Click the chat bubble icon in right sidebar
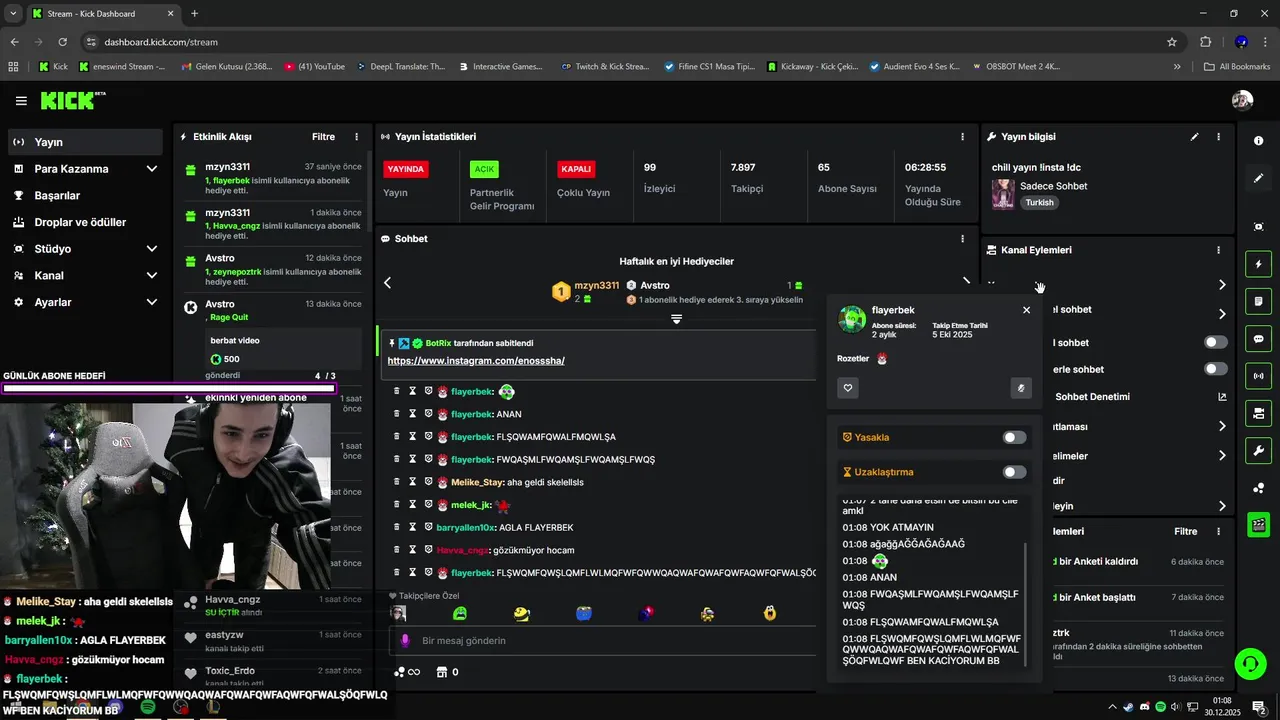This screenshot has height=720, width=1280. click(1258, 339)
